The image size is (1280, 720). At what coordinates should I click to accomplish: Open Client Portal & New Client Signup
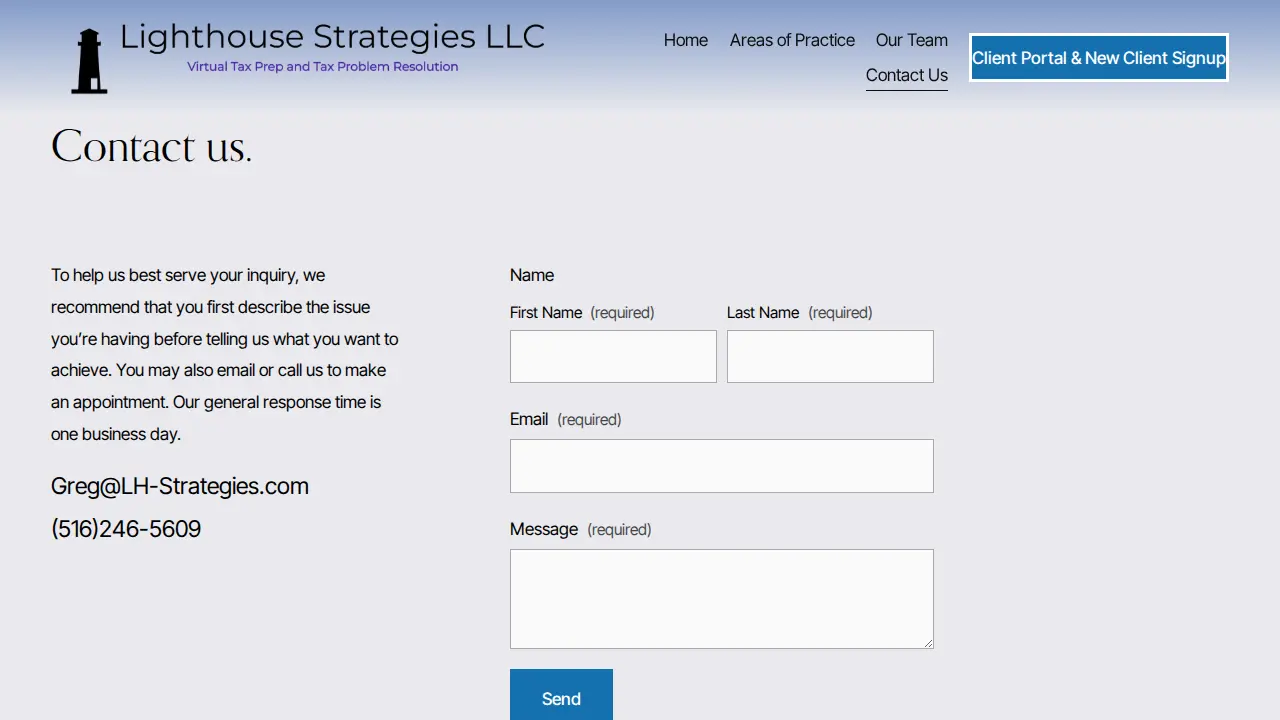coord(1099,58)
